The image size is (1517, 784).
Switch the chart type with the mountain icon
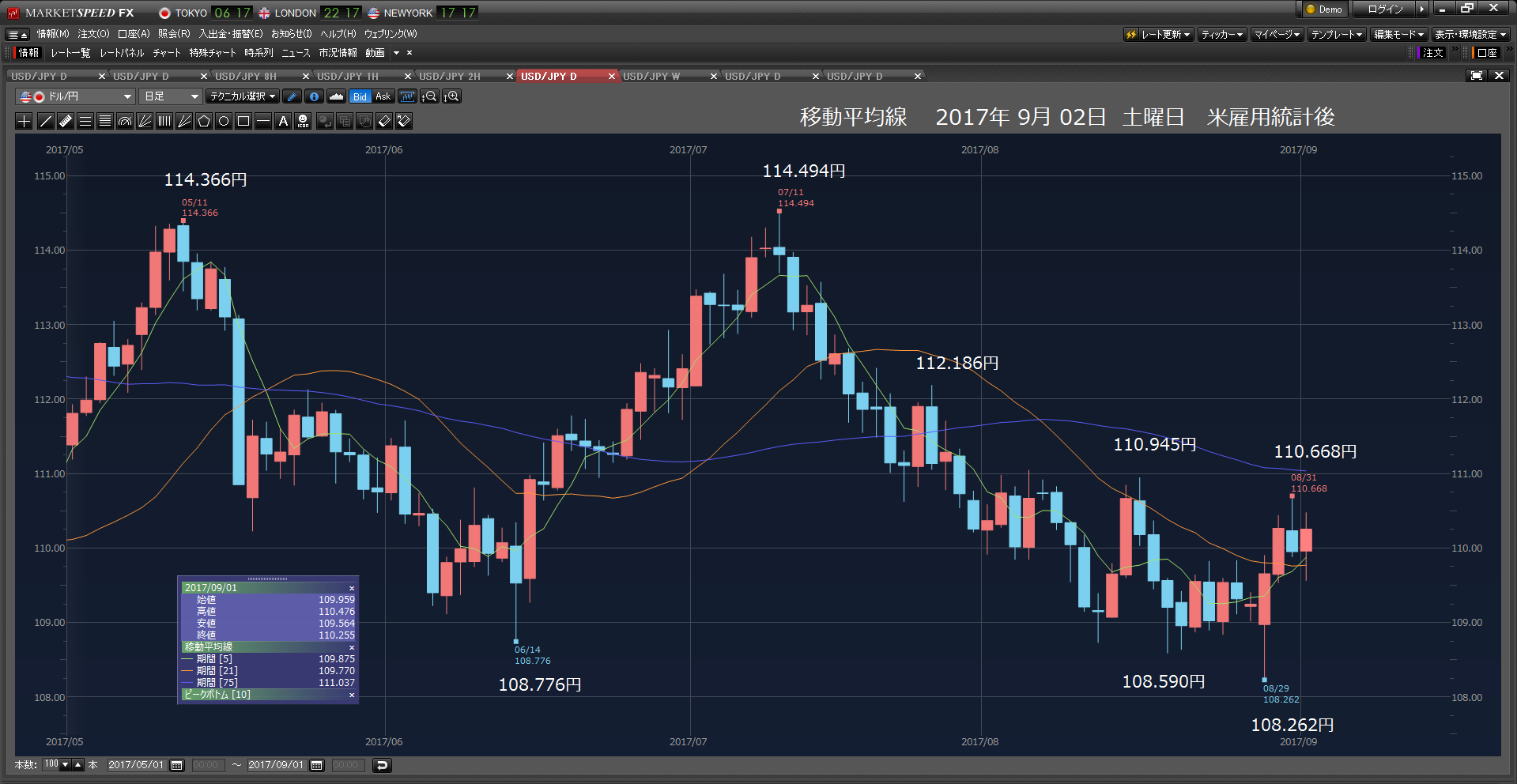pyautogui.click(x=336, y=96)
